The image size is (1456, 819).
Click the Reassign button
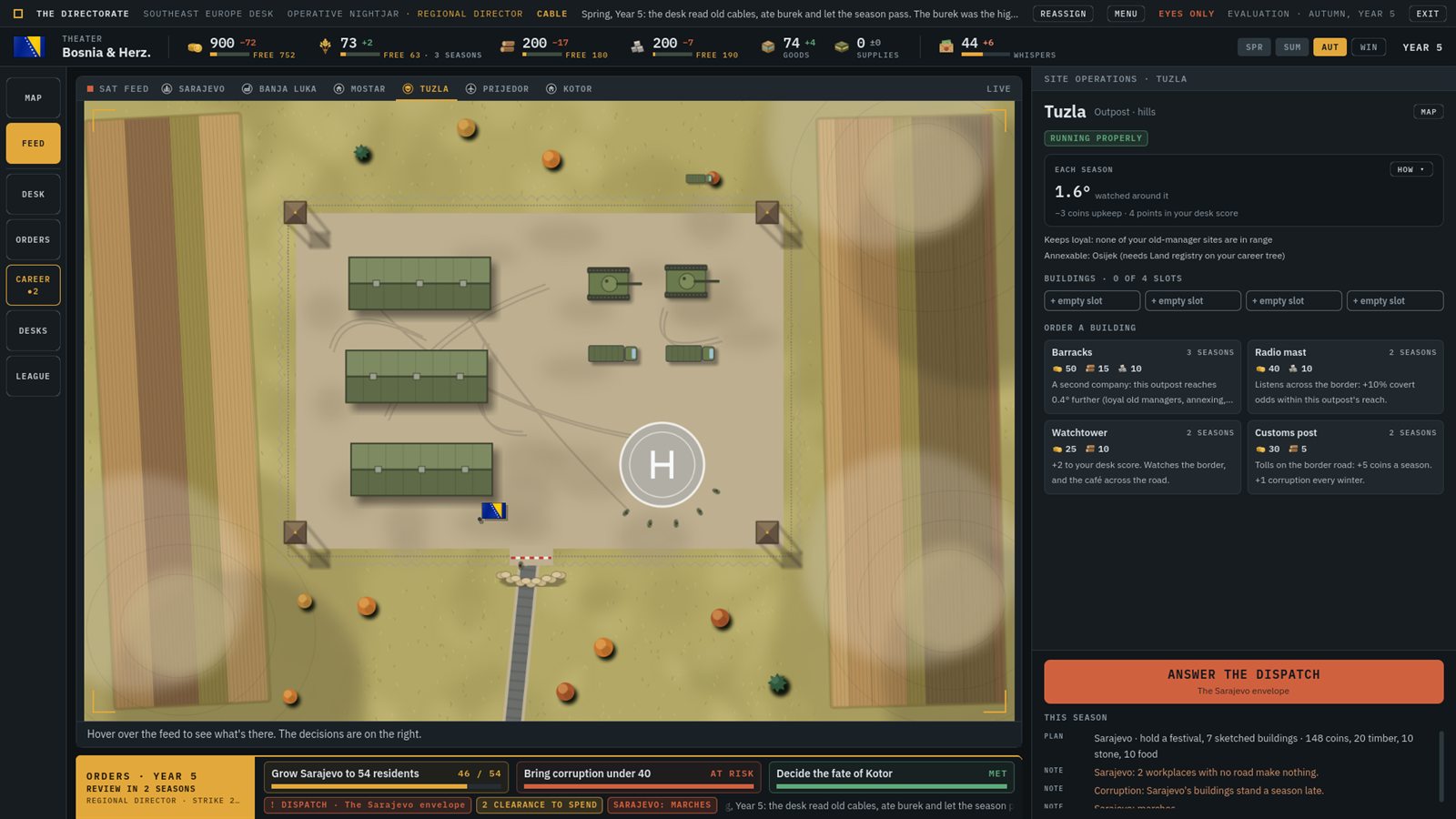pyautogui.click(x=1063, y=14)
